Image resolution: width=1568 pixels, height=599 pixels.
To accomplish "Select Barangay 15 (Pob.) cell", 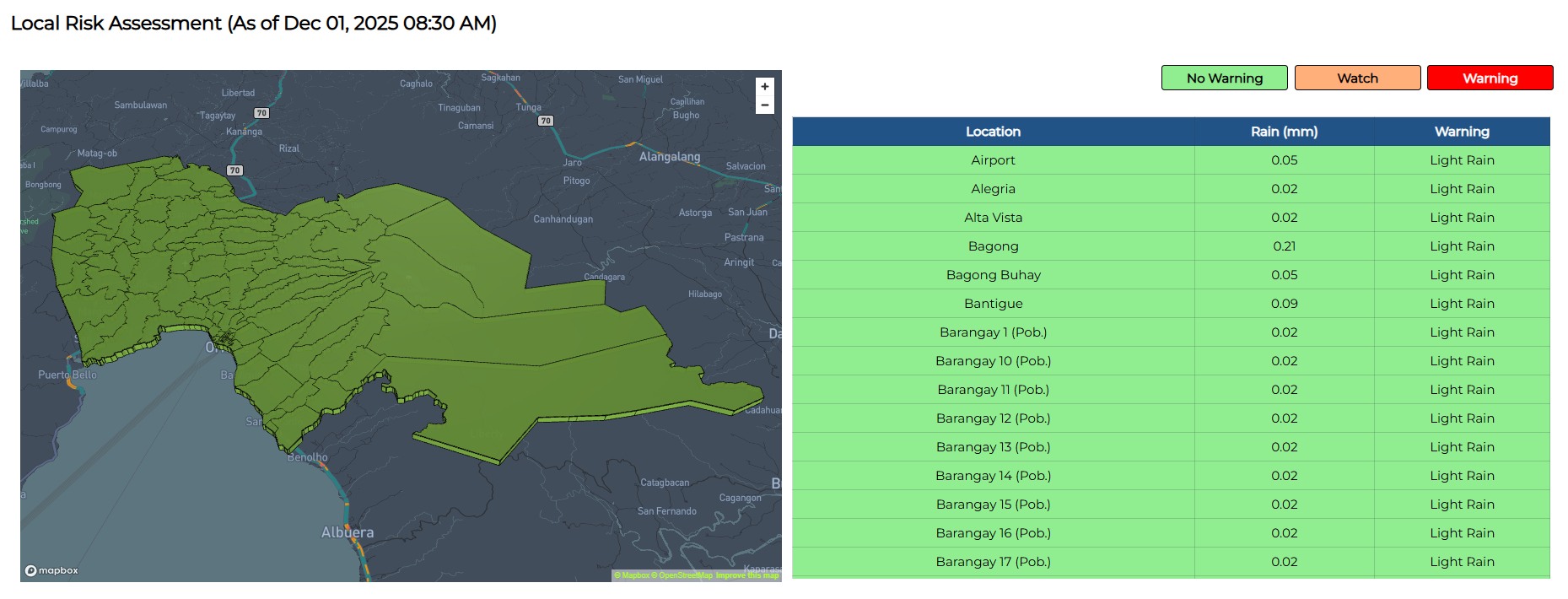I will click(x=993, y=505).
